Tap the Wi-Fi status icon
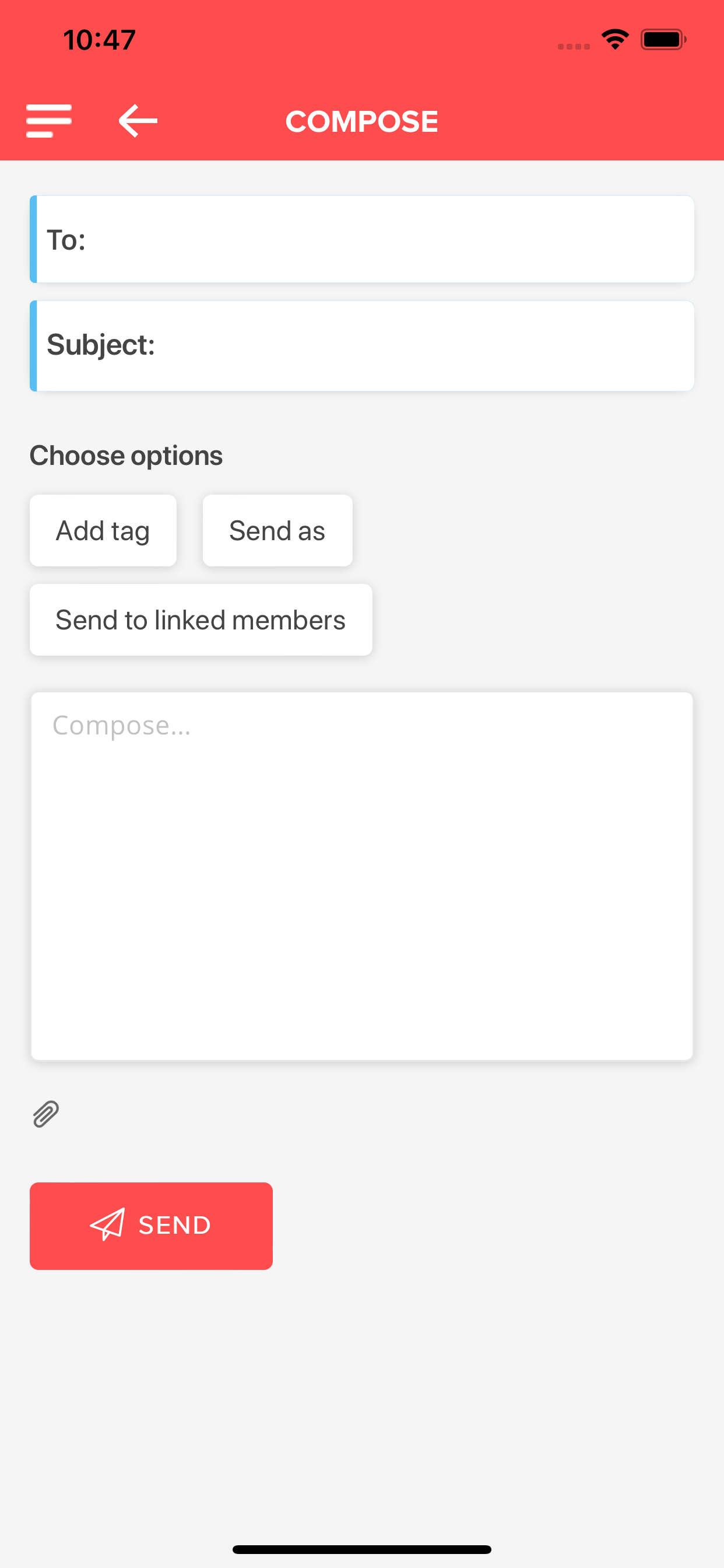This screenshot has width=724, height=1568. click(x=615, y=40)
